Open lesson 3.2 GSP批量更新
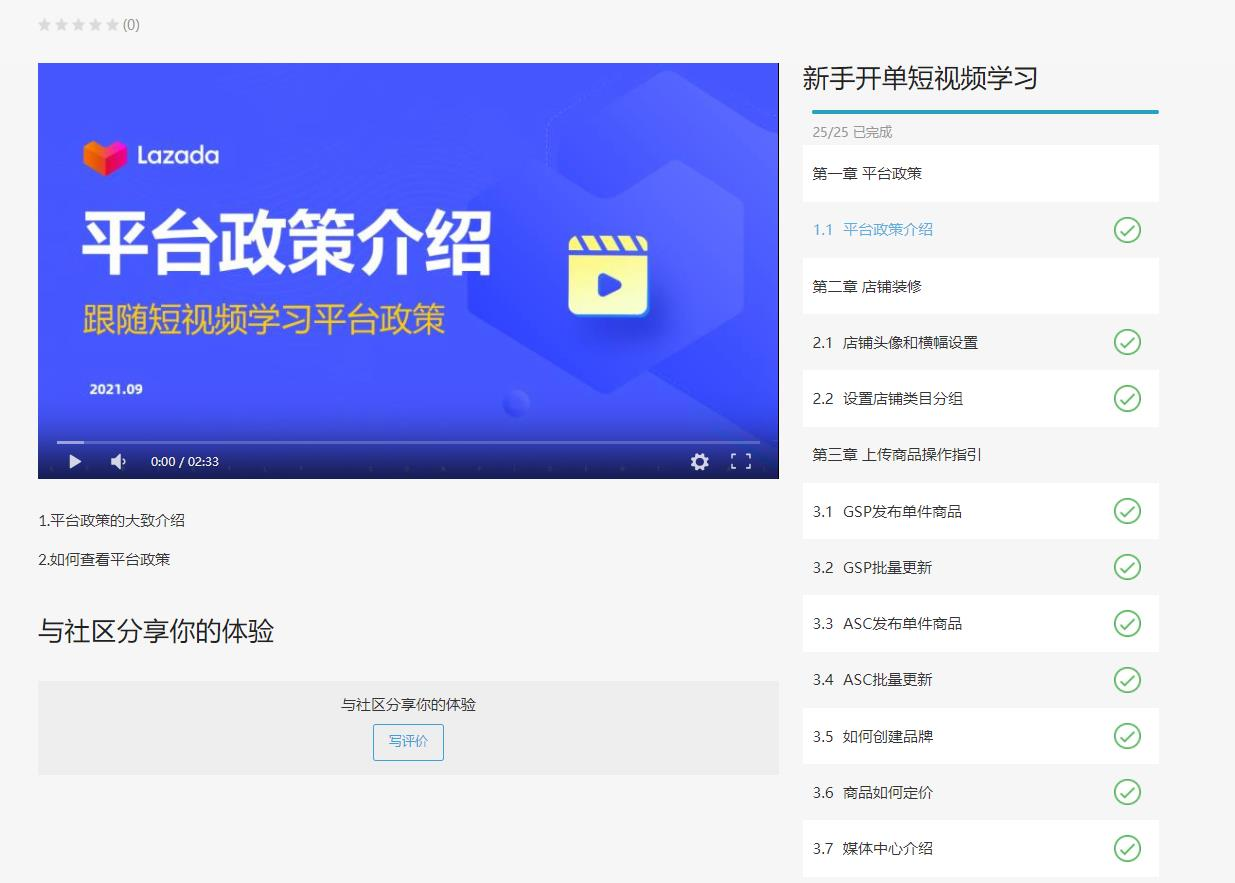1235x883 pixels. coord(887,567)
